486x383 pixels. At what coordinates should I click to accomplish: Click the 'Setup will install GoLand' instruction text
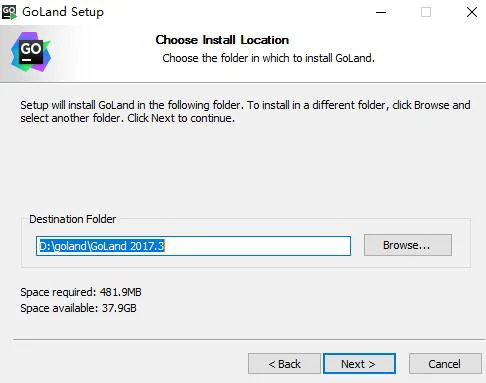click(x=245, y=111)
